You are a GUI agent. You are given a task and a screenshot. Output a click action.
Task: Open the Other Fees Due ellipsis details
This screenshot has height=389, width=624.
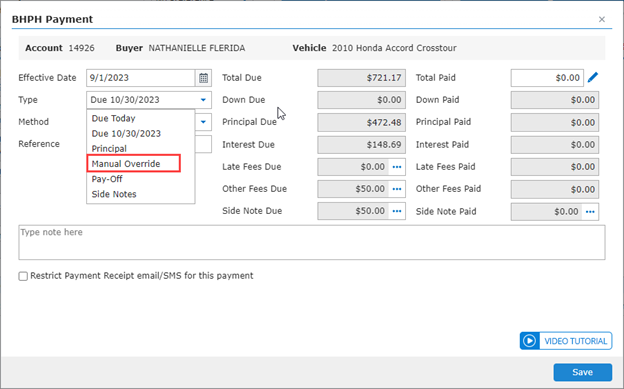coord(397,189)
